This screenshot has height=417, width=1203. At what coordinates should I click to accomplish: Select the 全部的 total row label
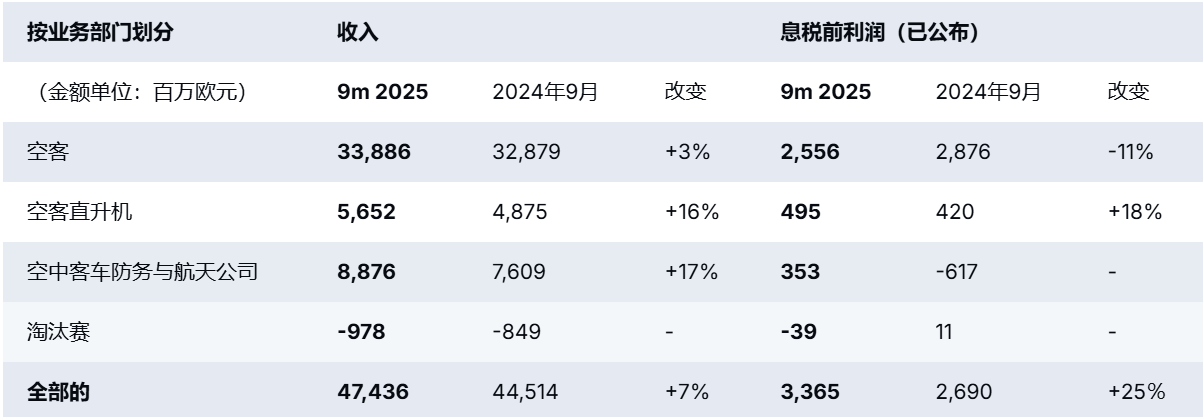click(x=58, y=390)
